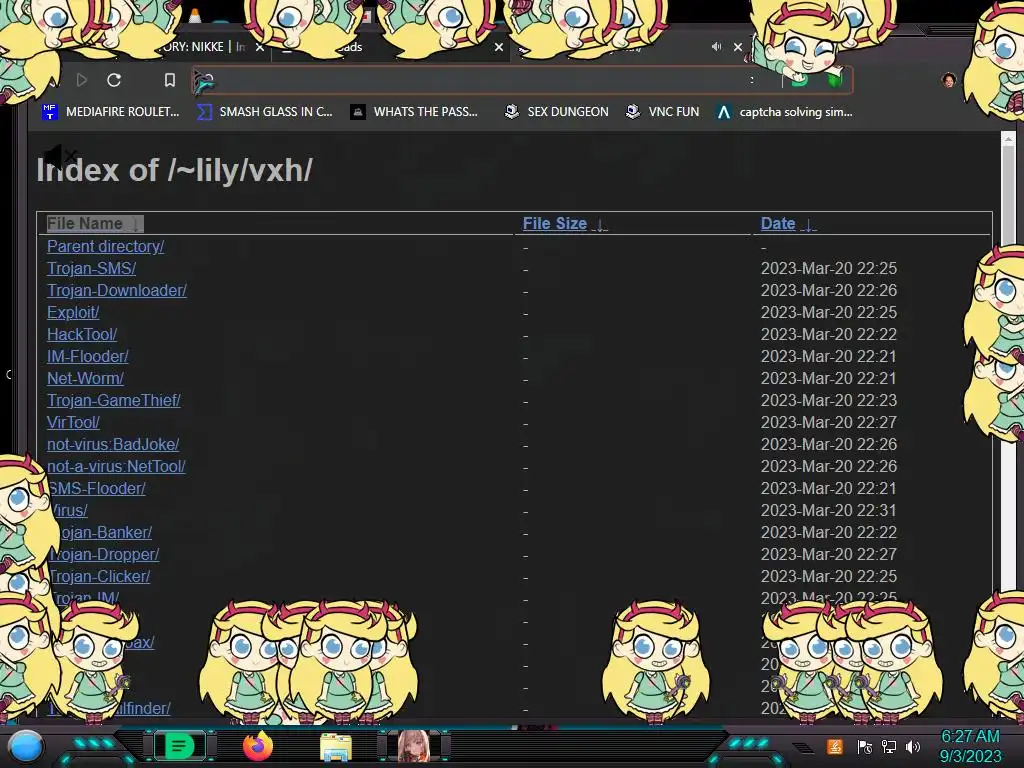
Task: Switch to the NIKKE tab
Action: [x=202, y=46]
